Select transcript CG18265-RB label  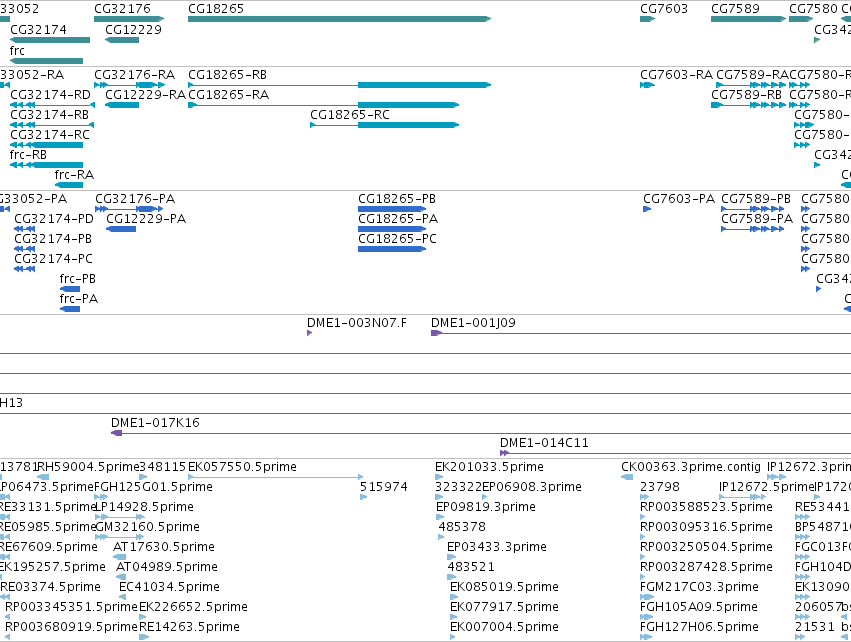point(227,74)
